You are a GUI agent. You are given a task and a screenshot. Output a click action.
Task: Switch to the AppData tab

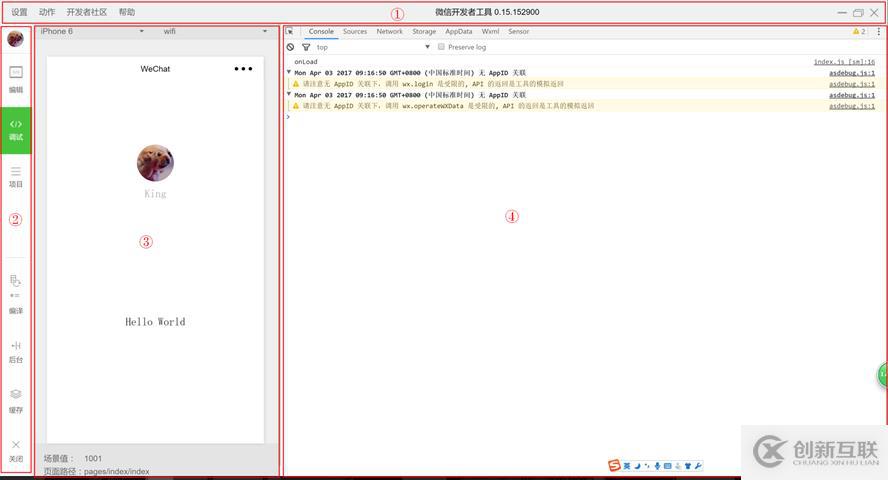(459, 32)
